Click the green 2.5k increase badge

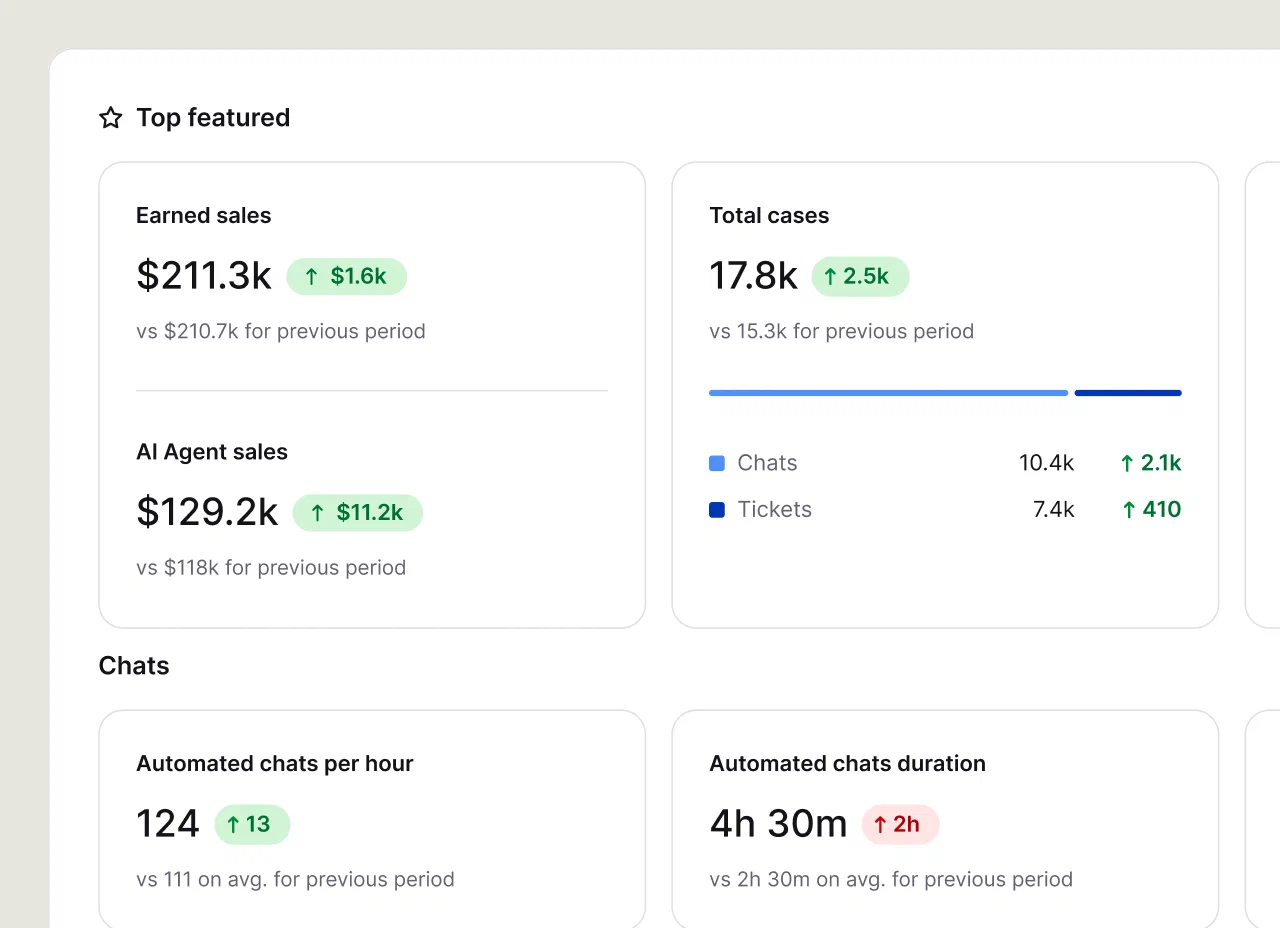click(x=860, y=276)
